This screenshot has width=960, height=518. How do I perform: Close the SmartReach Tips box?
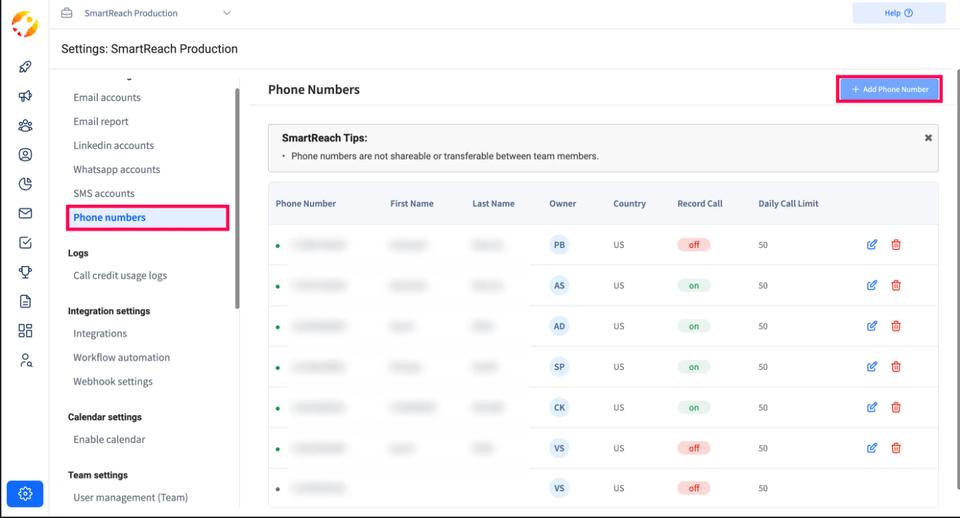[928, 138]
